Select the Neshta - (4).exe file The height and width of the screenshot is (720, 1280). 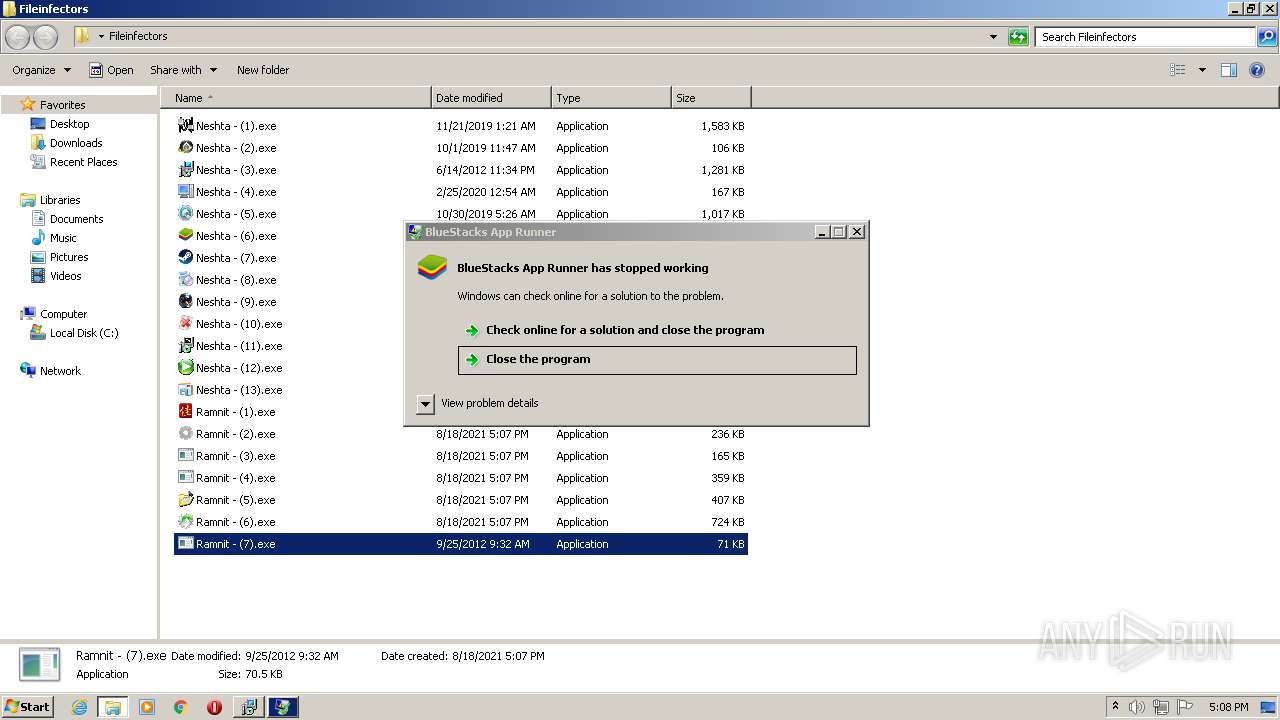pos(236,192)
